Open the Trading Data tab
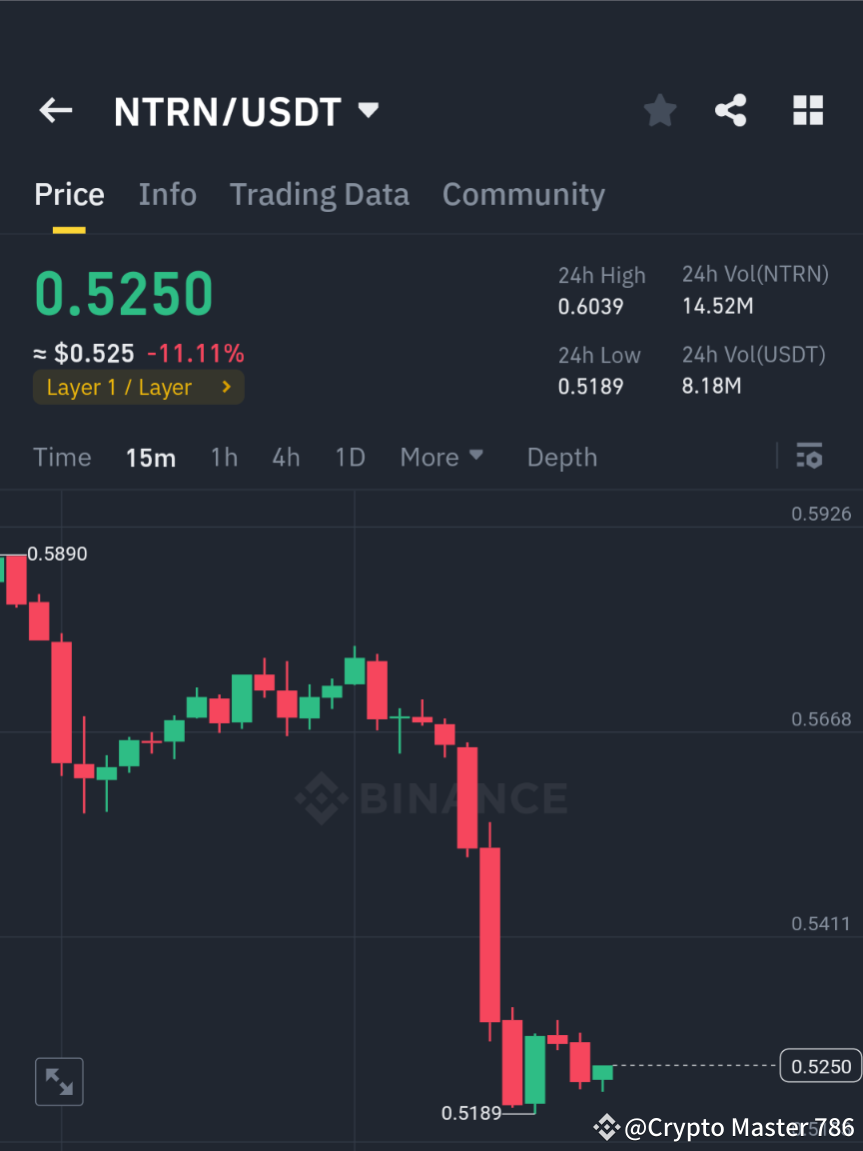This screenshot has width=863, height=1151. [x=319, y=194]
